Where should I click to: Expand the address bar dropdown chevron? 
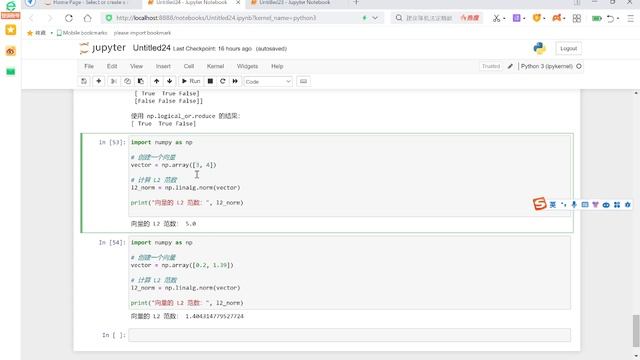(x=375, y=18)
